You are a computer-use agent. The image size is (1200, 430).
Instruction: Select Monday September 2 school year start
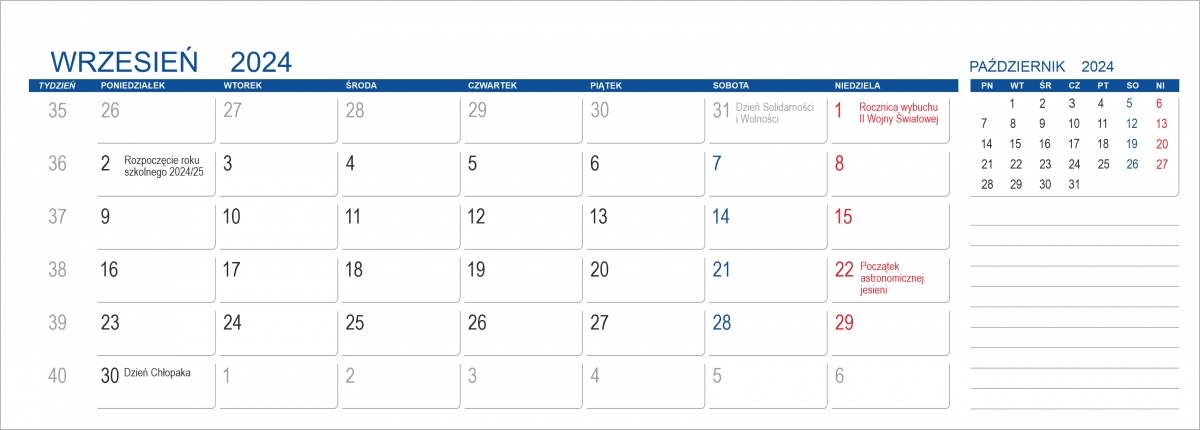156,171
